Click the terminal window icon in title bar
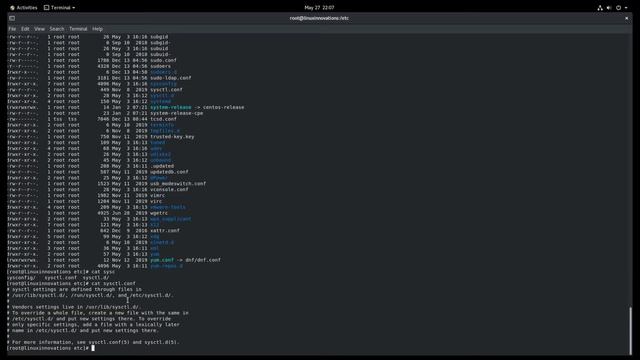This screenshot has height=360, width=640. click(12, 18)
